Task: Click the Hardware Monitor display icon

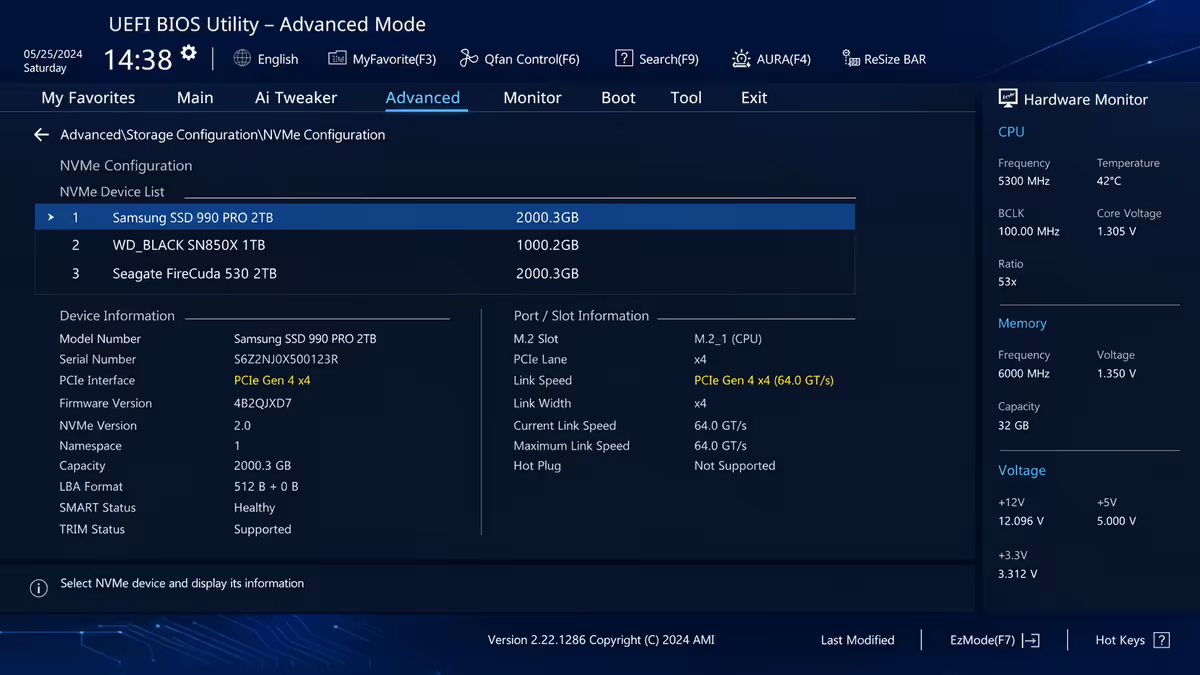Action: pyautogui.click(x=1008, y=98)
